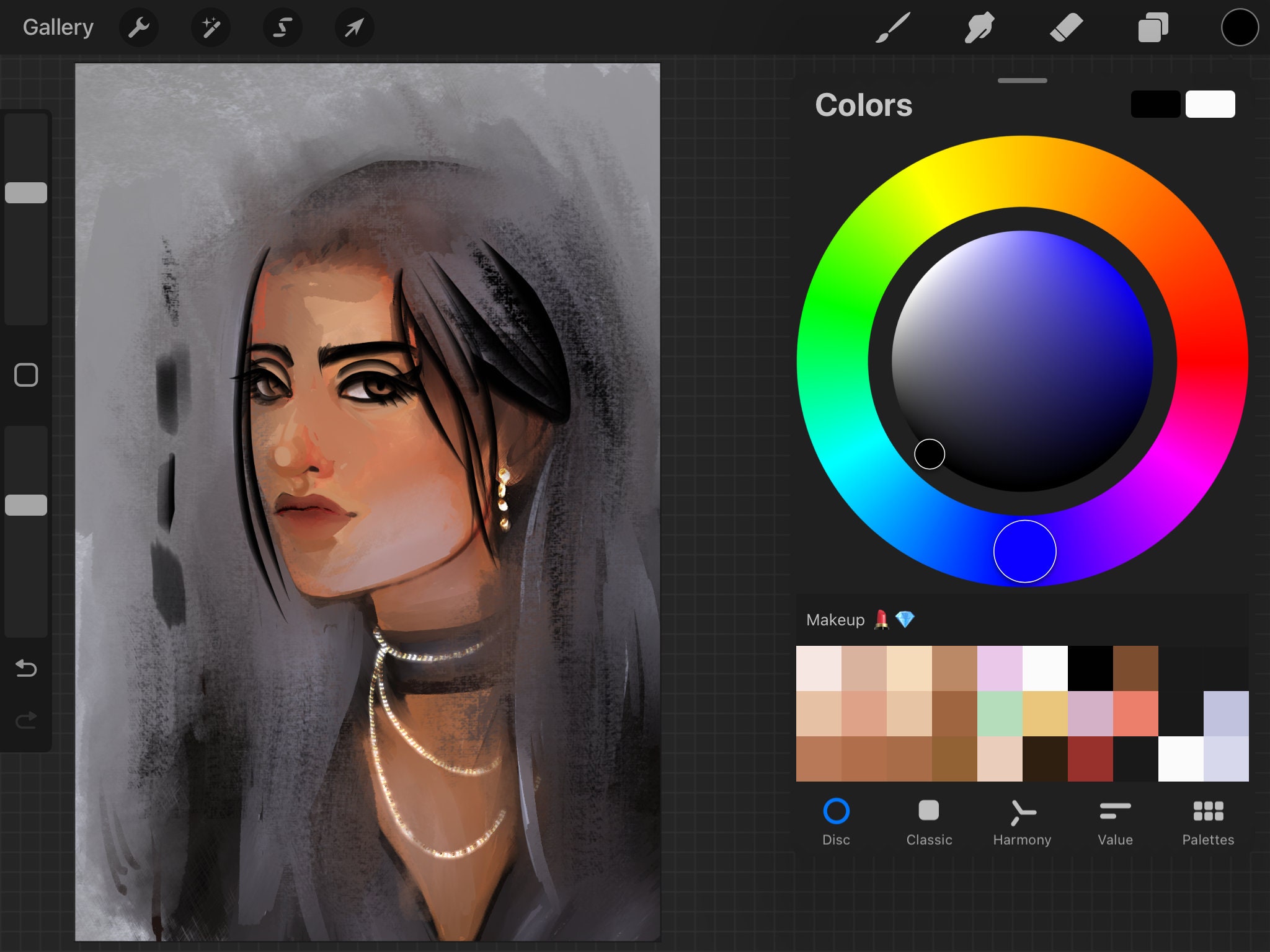Select the Transform arrow tool
1270x952 pixels.
(353, 27)
